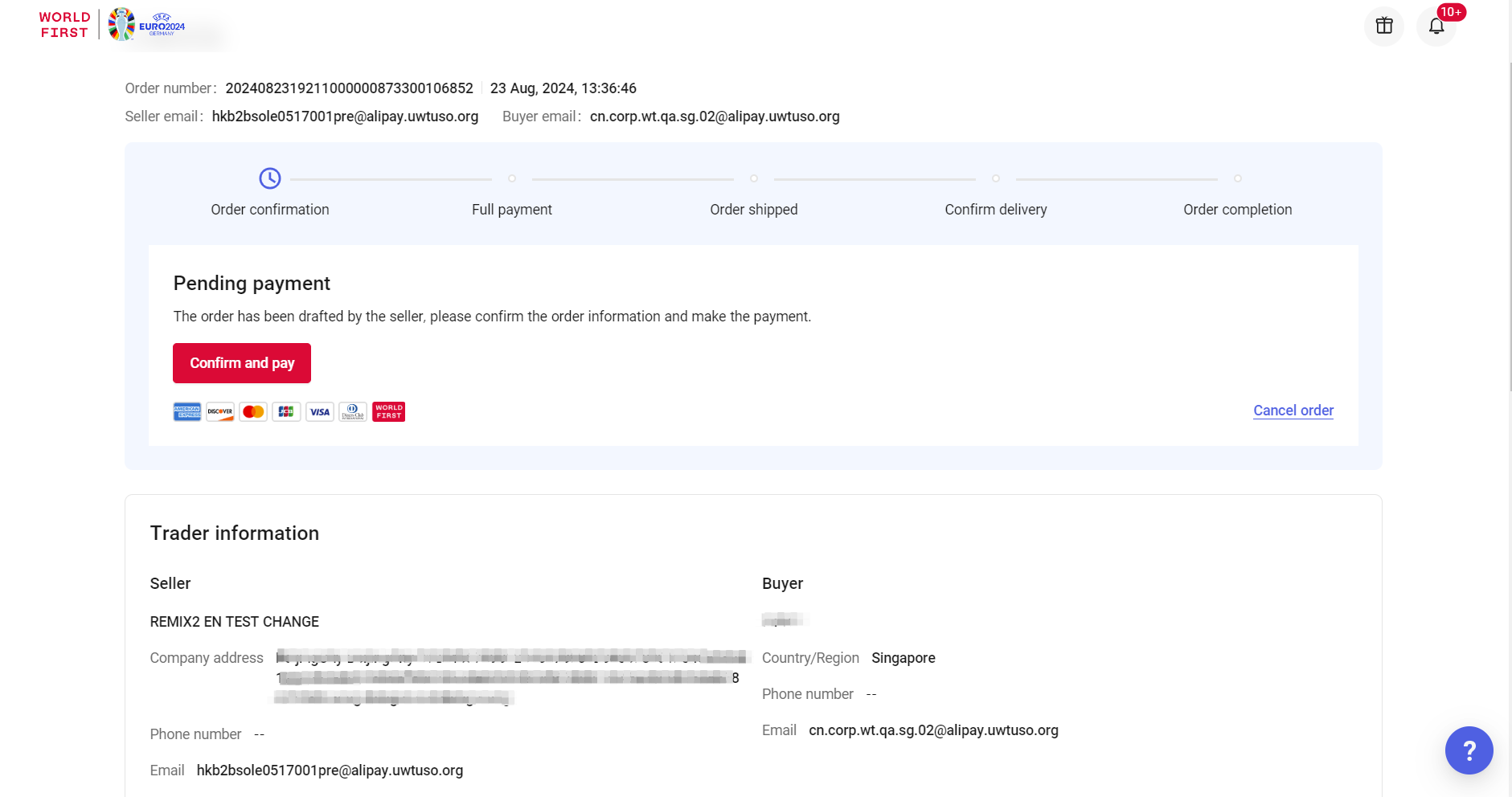This screenshot has height=797, width=1512.
Task: Click the Diners Club card icon
Action: [x=353, y=412]
